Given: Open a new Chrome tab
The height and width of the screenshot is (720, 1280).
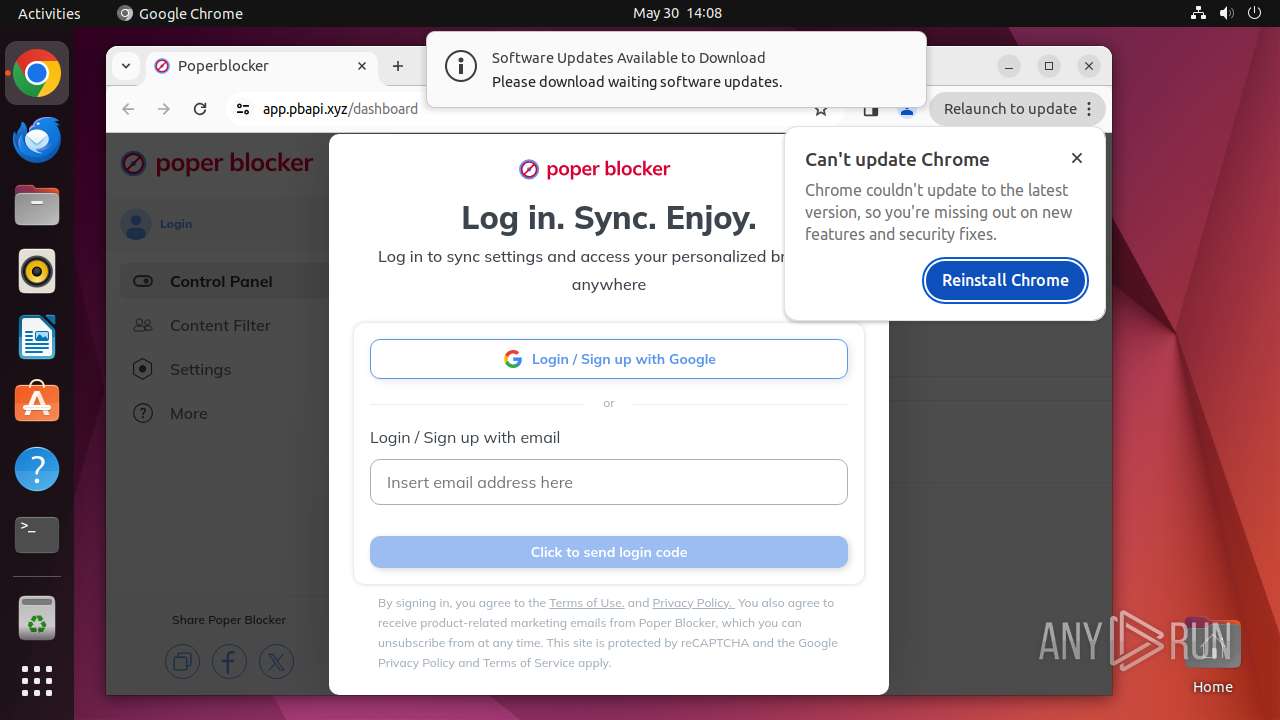Looking at the screenshot, I should (398, 66).
